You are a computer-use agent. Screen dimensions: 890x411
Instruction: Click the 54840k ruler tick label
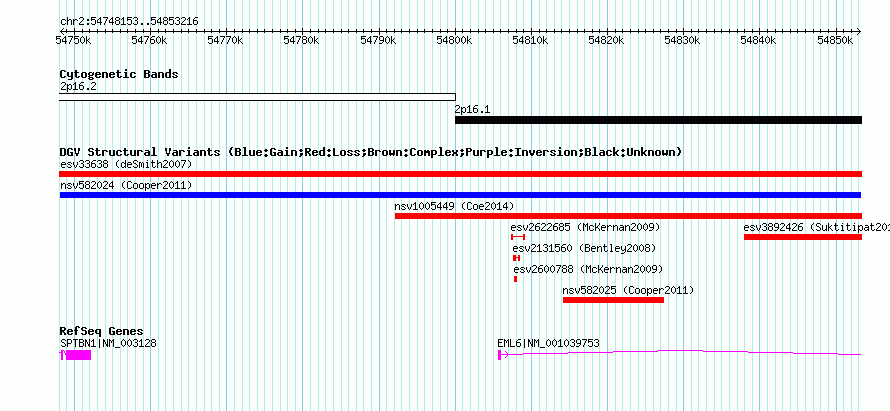coord(759,40)
